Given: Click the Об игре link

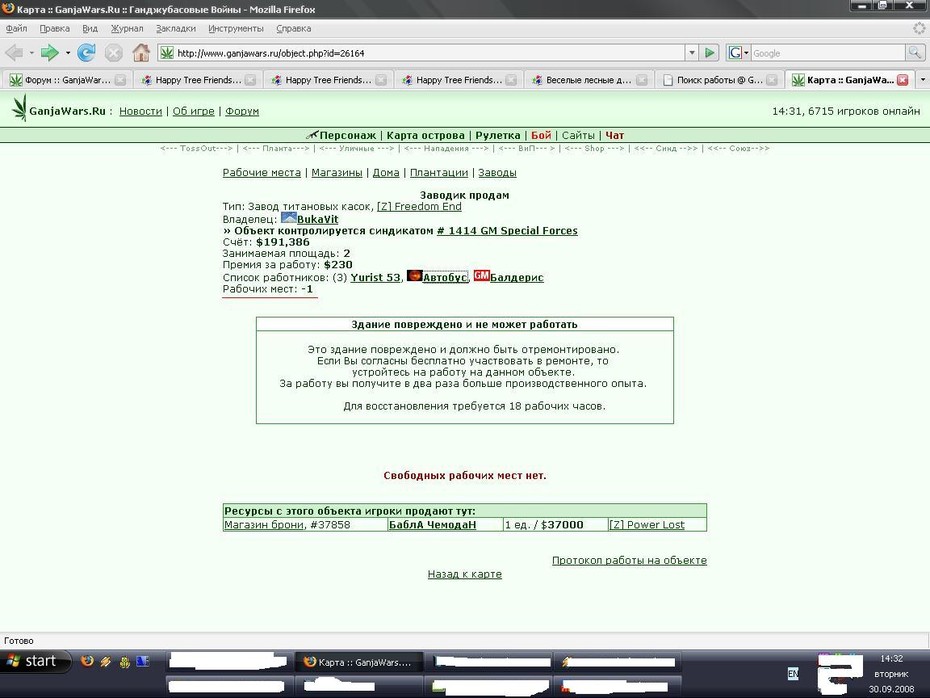Looking at the screenshot, I should (193, 111).
